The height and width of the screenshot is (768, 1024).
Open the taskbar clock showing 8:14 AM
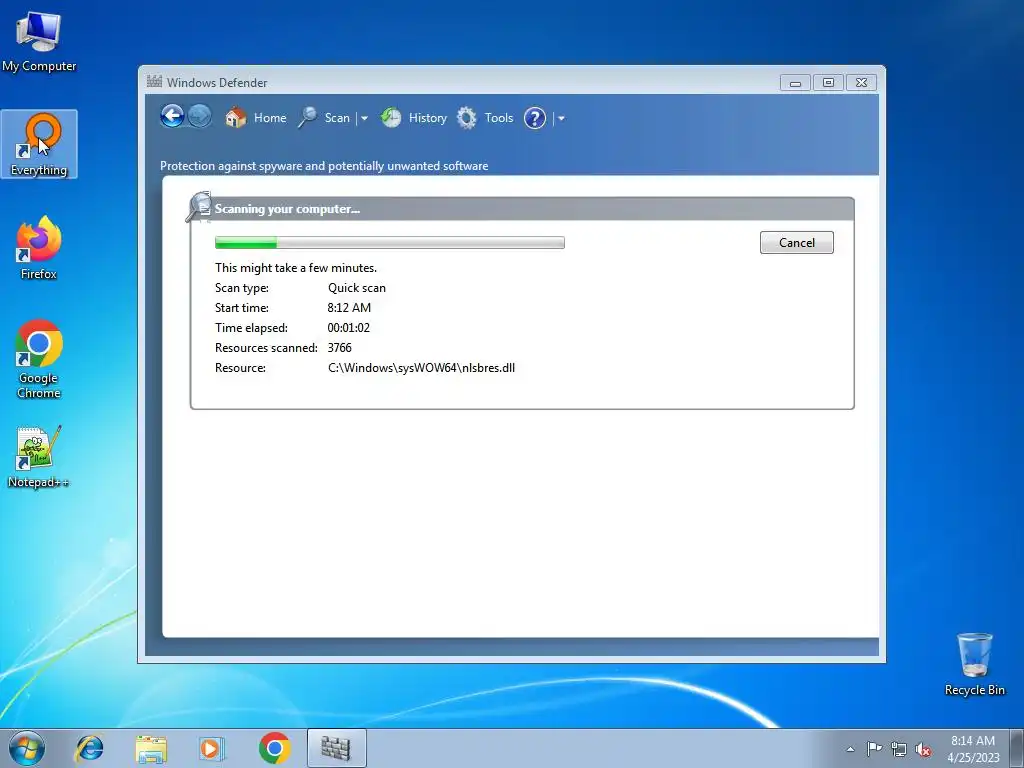(973, 749)
